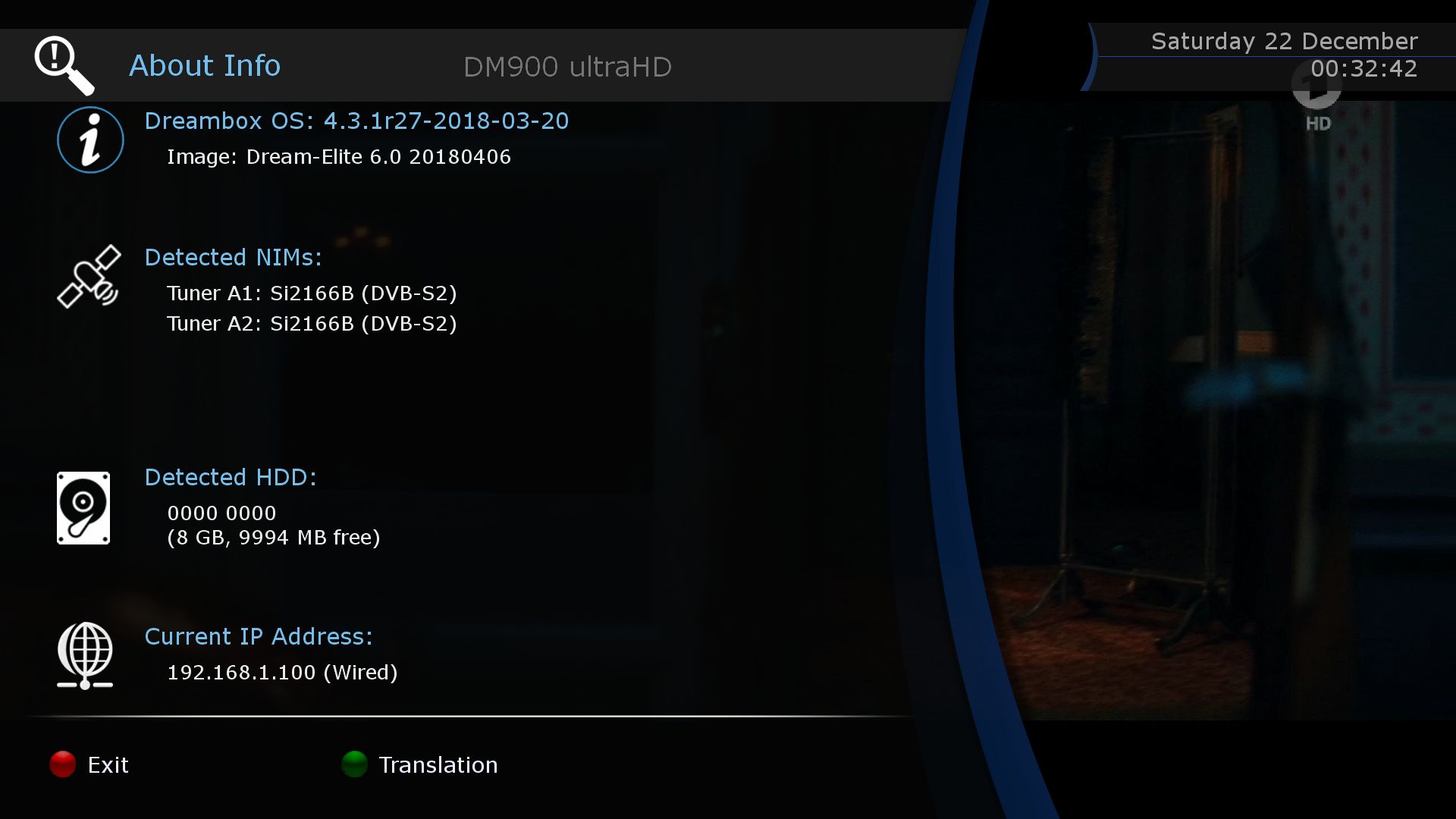Image resolution: width=1456 pixels, height=819 pixels.
Task: Toggle Tuner A2 Si2166B DVB-S2 selection
Action: (310, 323)
